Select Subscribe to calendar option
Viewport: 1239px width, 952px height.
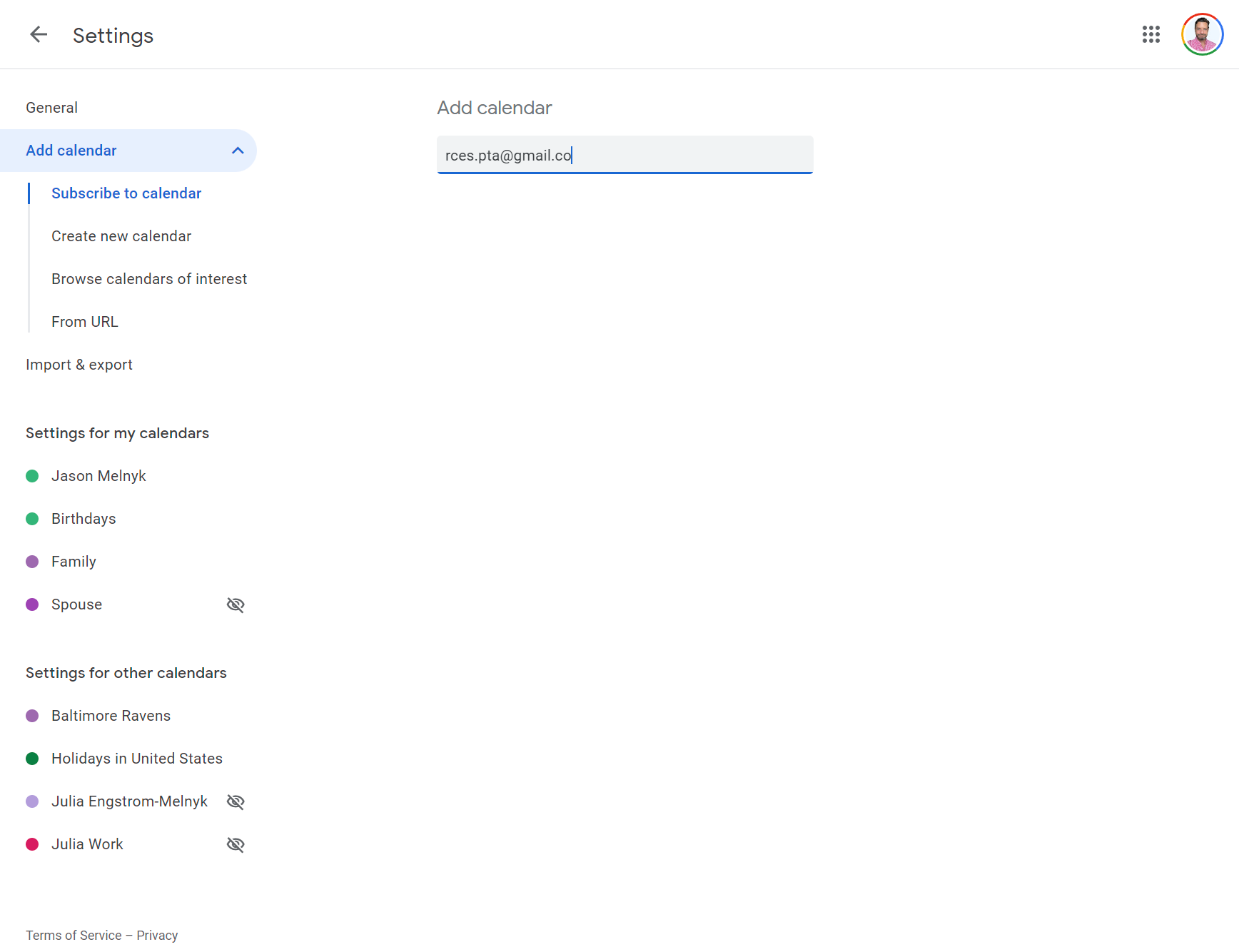(x=126, y=193)
